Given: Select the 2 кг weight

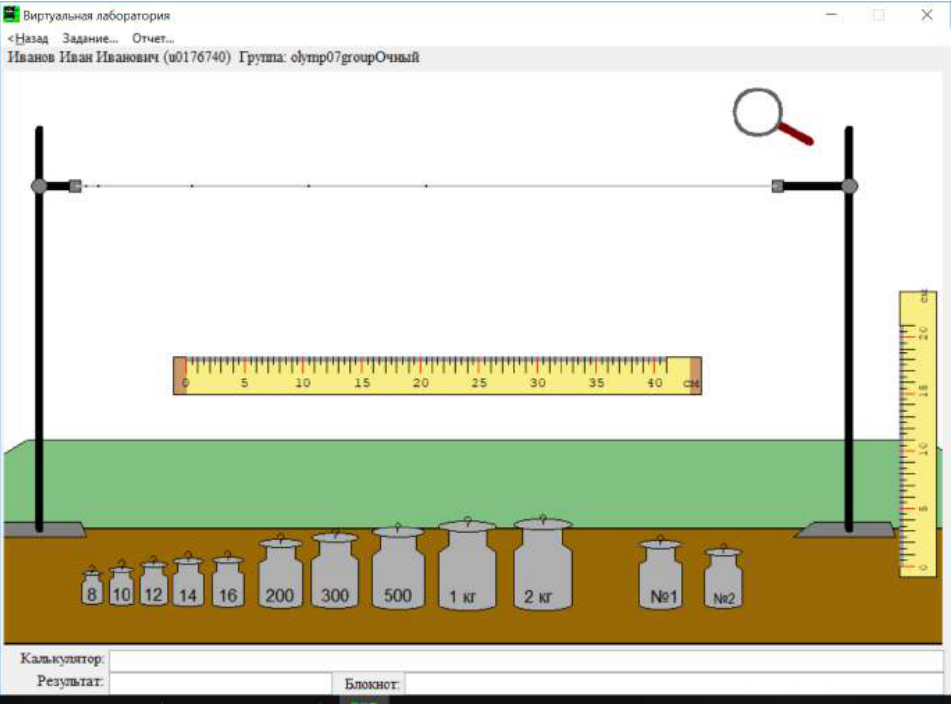Looking at the screenshot, I should tap(543, 563).
